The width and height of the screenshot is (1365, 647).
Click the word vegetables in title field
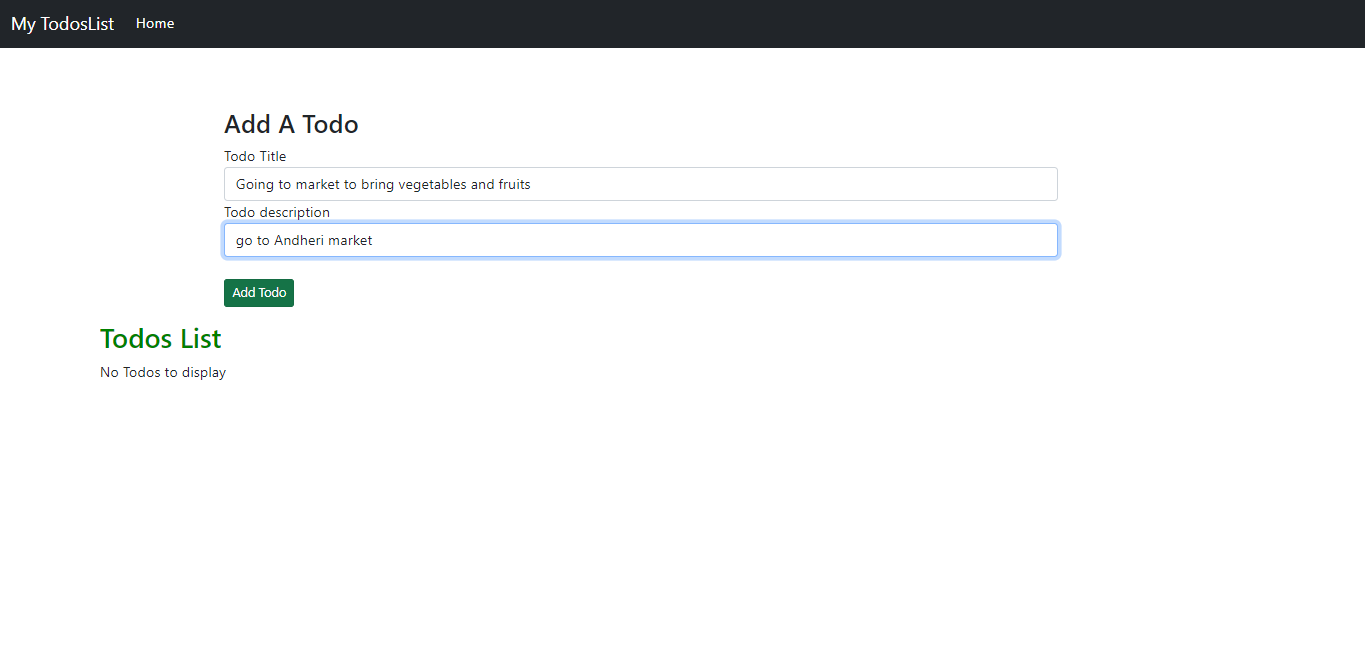pyautogui.click(x=432, y=184)
